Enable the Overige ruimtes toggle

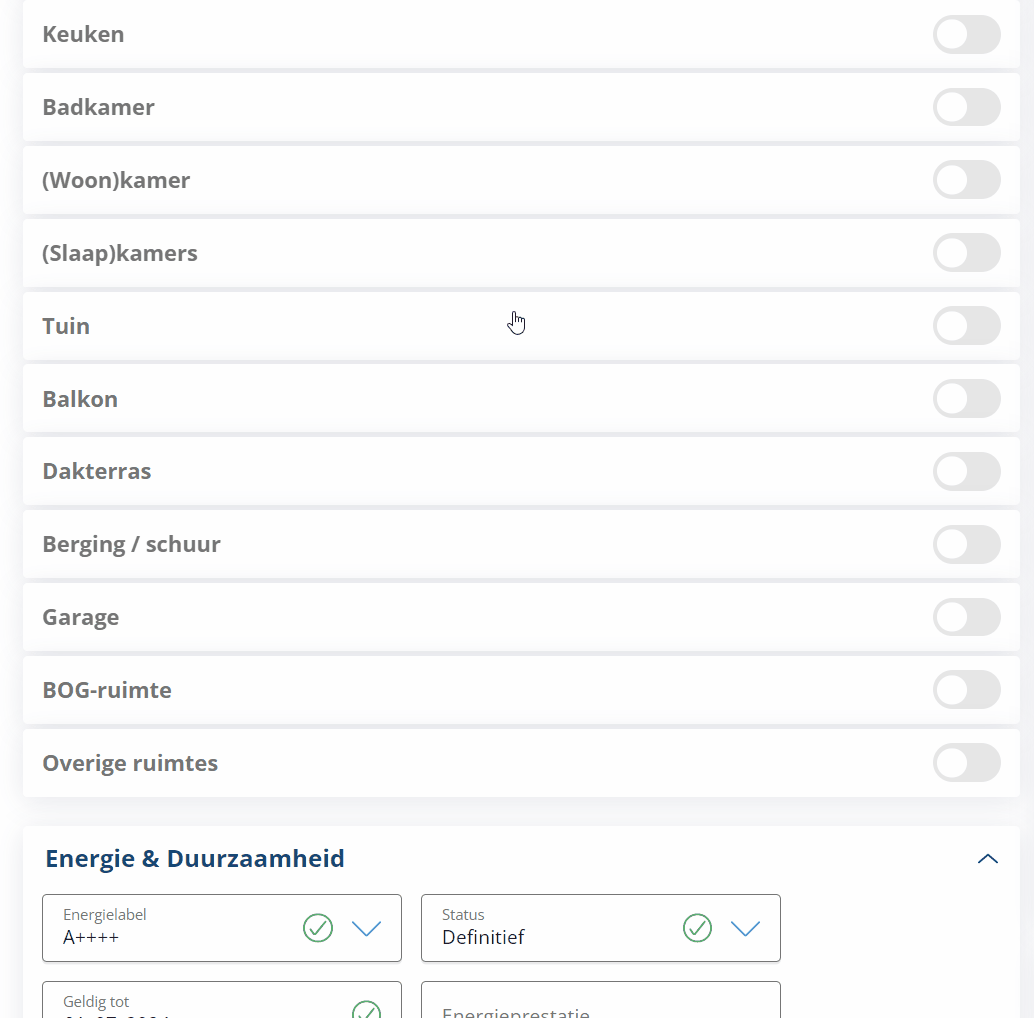coord(966,763)
